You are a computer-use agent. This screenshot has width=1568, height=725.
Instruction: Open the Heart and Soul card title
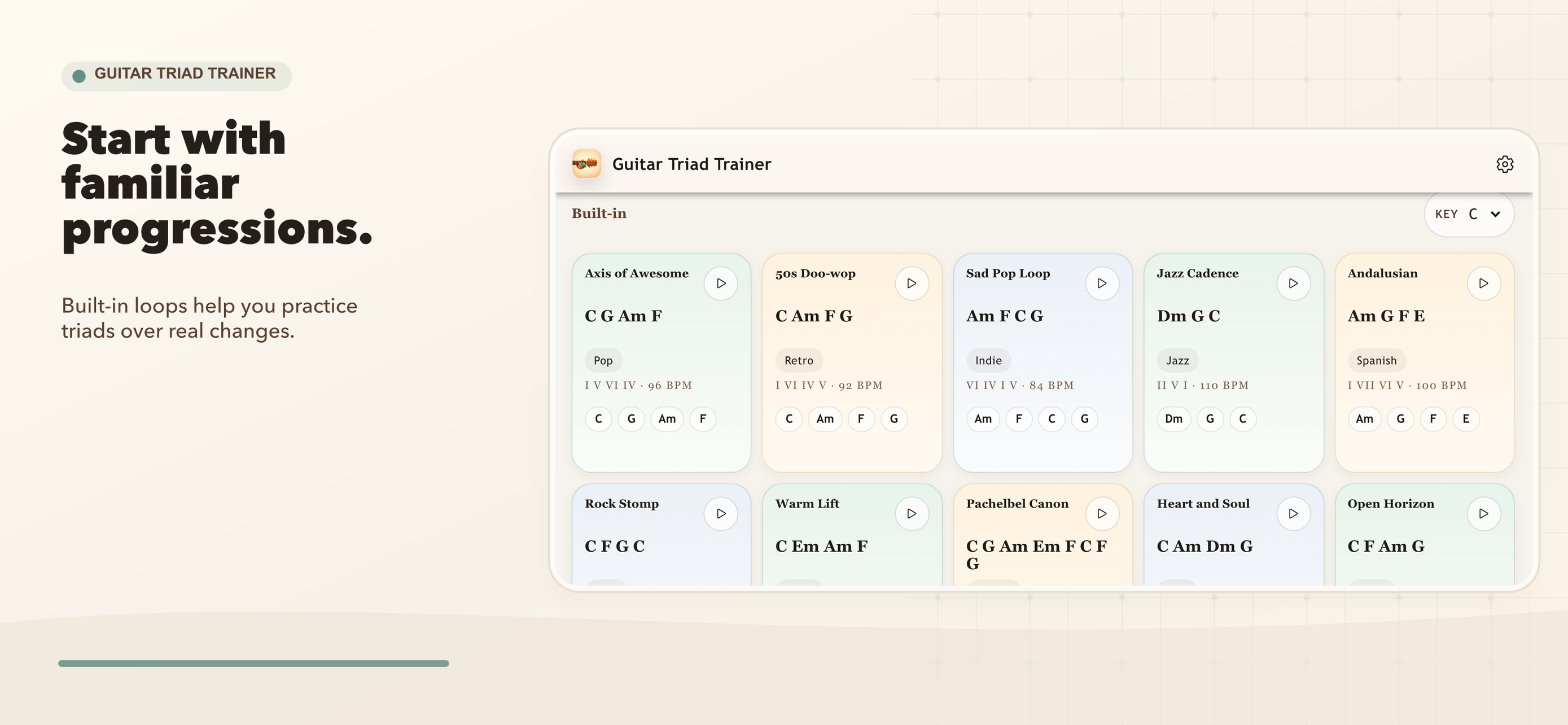point(1203,504)
